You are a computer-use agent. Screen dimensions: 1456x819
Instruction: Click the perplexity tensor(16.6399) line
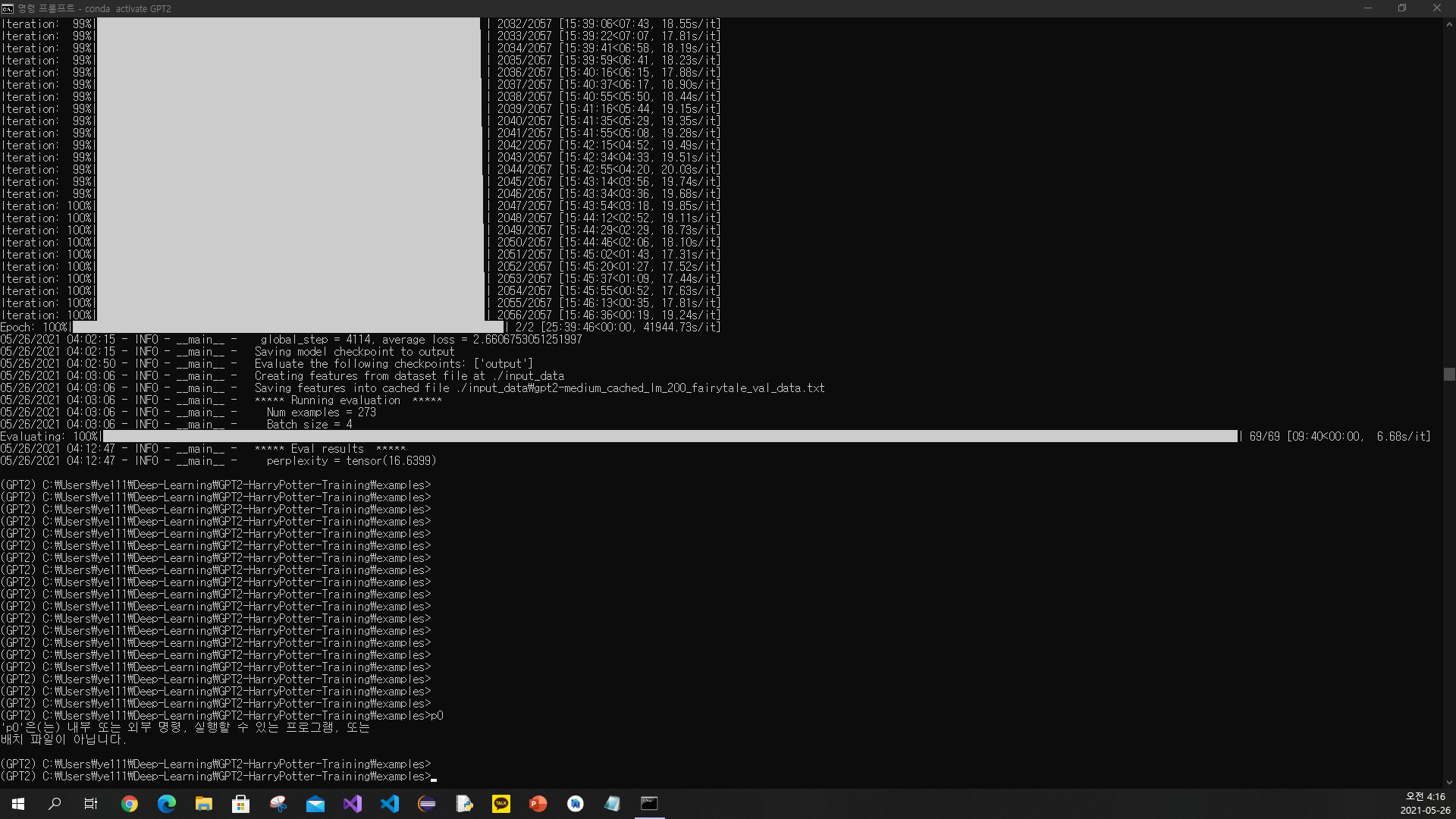(x=218, y=461)
